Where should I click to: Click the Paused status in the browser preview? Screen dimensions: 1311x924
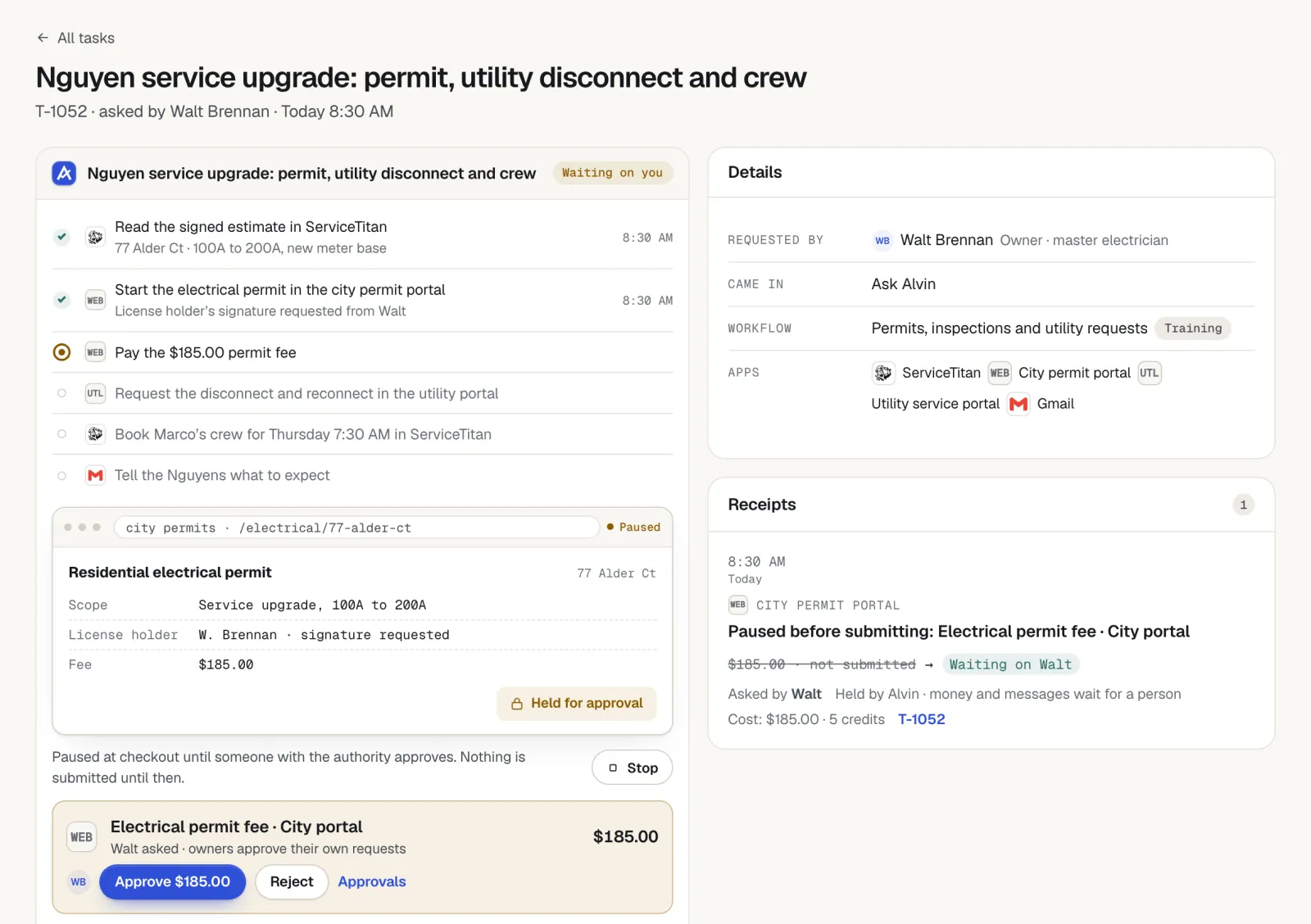pyautogui.click(x=633, y=528)
